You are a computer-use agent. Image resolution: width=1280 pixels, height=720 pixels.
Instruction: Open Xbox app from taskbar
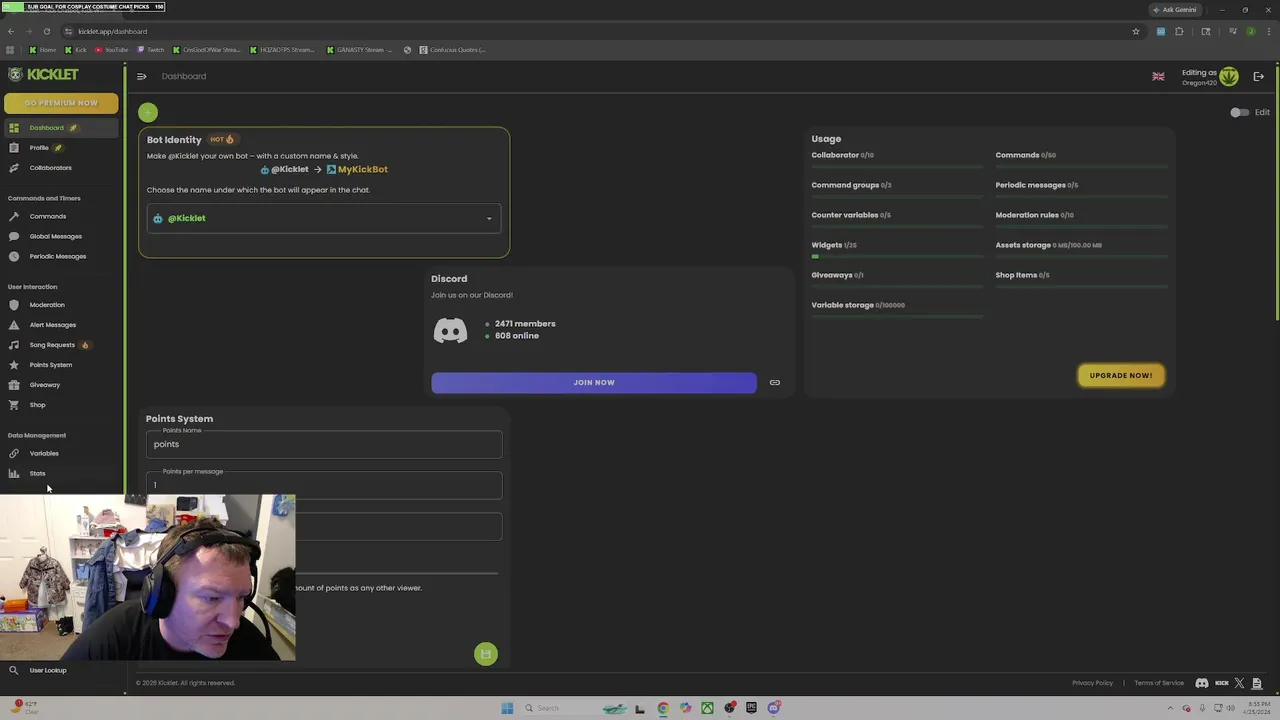pos(707,708)
